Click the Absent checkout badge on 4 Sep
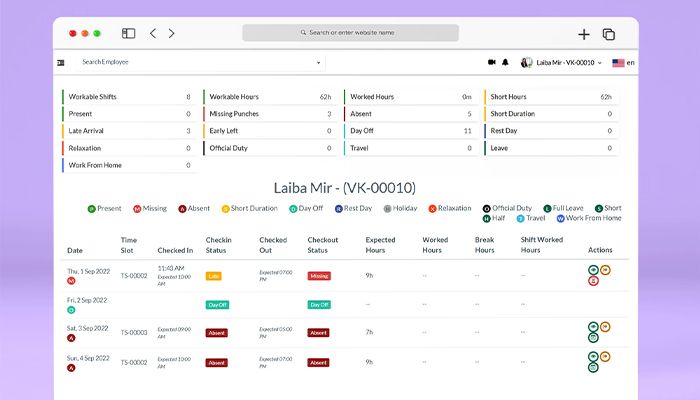The width and height of the screenshot is (700, 400). click(x=318, y=362)
